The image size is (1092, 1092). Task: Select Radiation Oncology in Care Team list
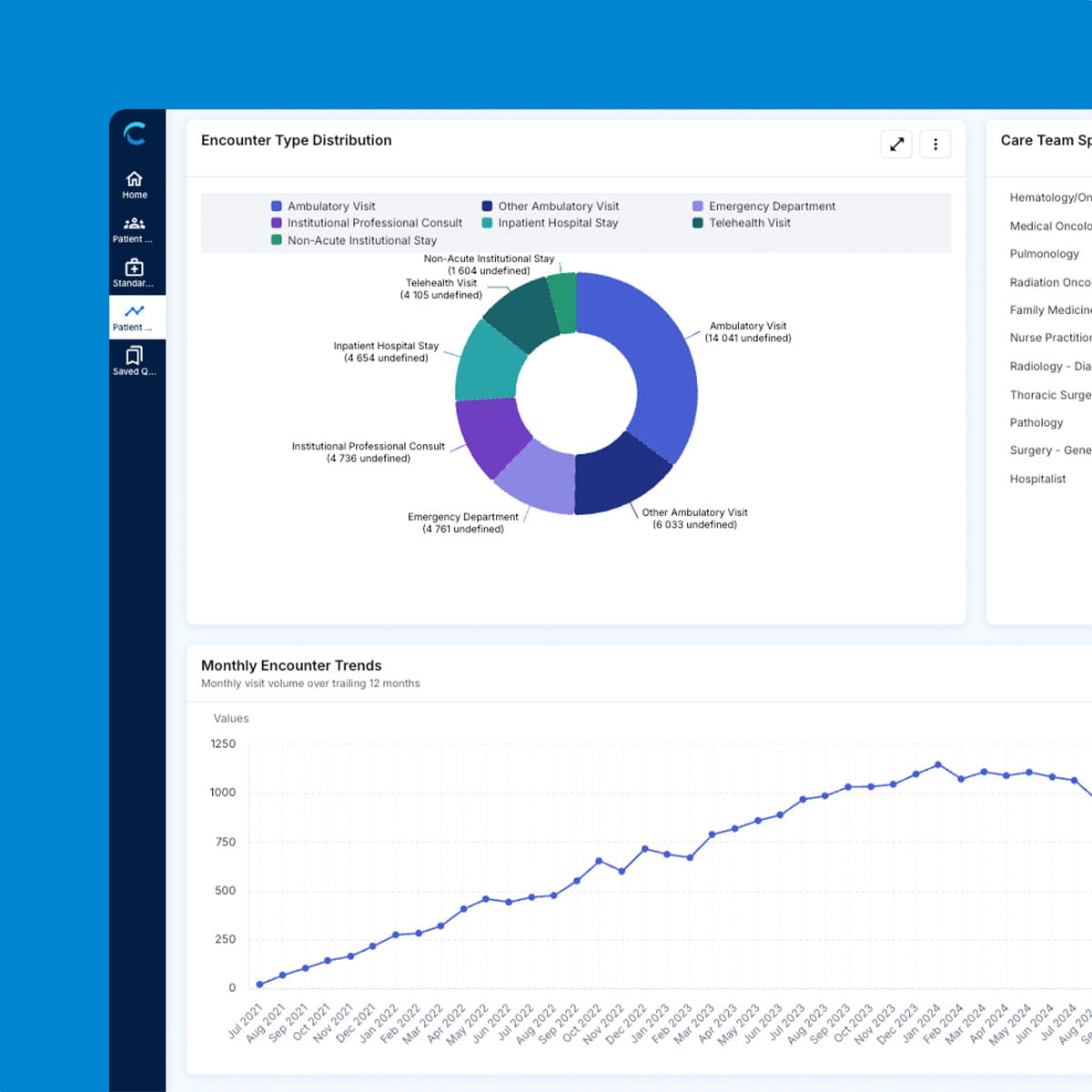coord(1050,283)
